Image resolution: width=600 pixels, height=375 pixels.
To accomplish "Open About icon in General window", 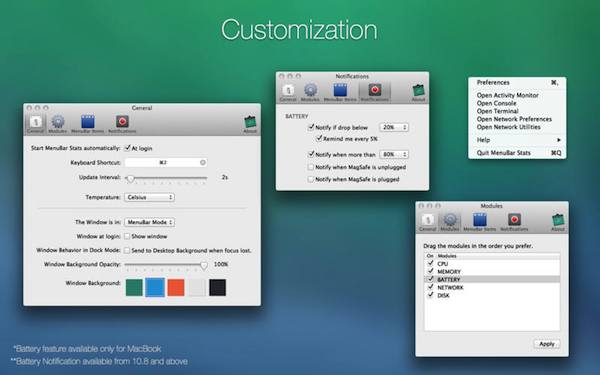I will pos(250,122).
